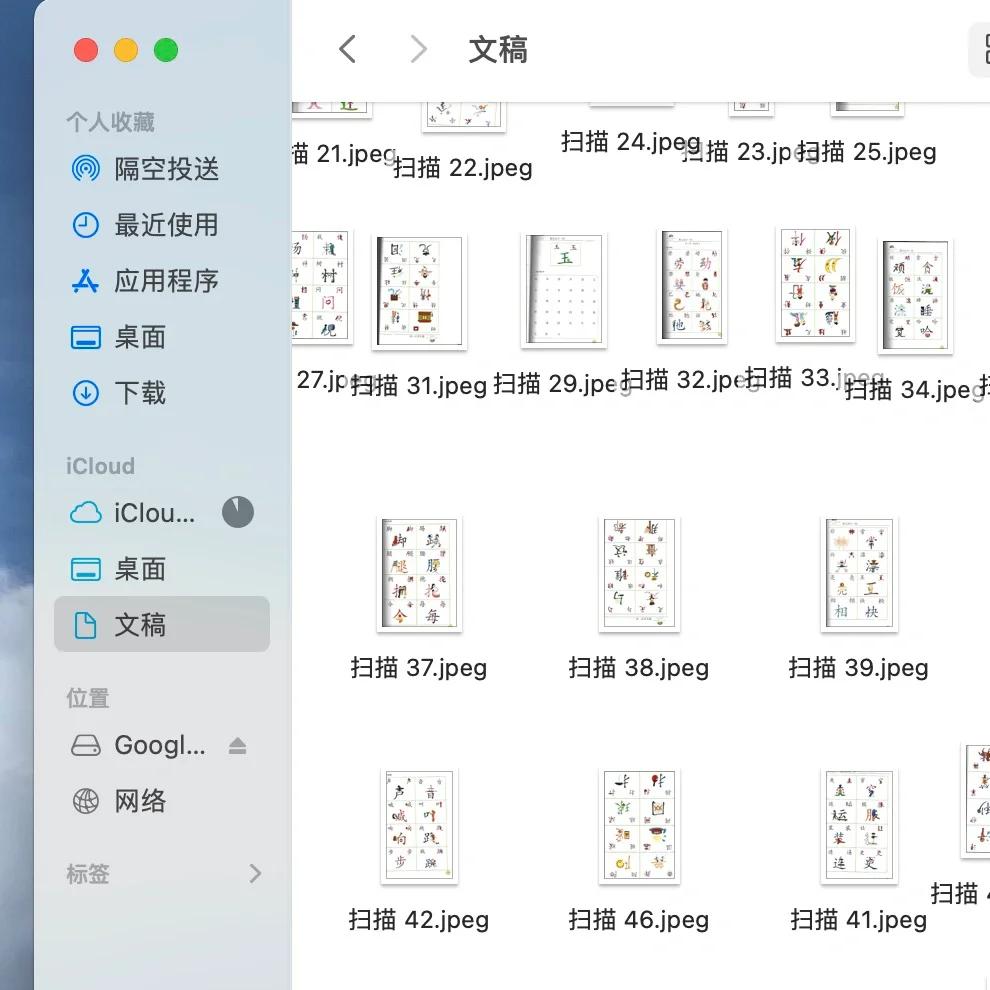Navigate back with left chevron
This screenshot has width=990, height=990.
(347, 49)
